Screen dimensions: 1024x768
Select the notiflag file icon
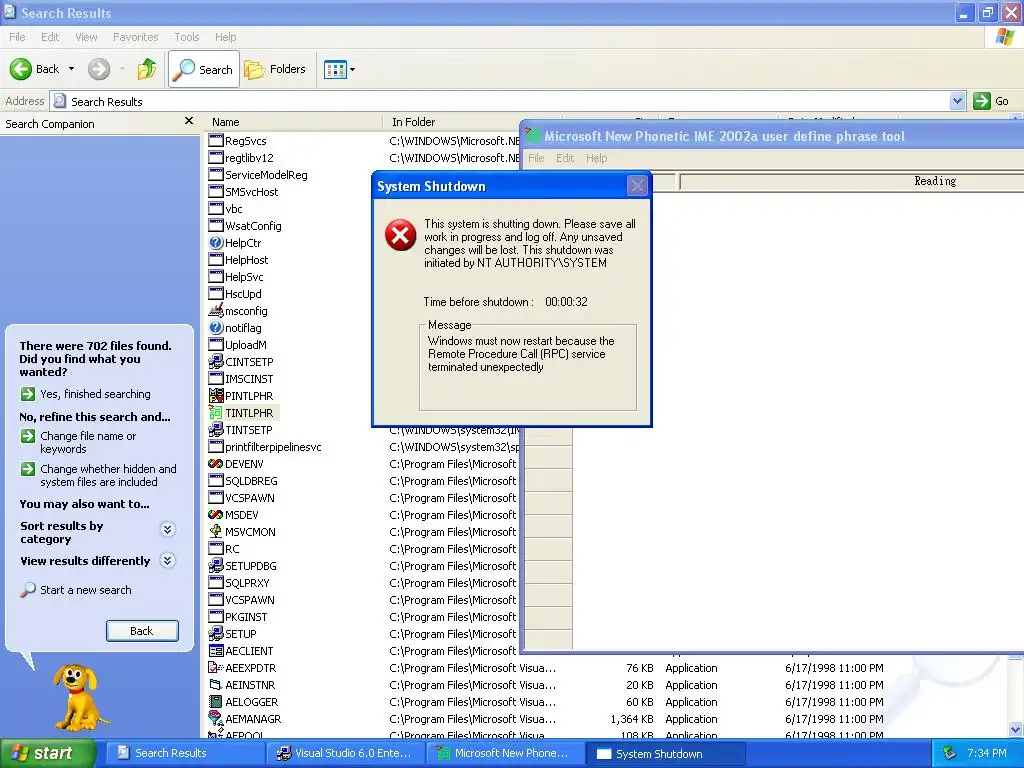coord(216,327)
